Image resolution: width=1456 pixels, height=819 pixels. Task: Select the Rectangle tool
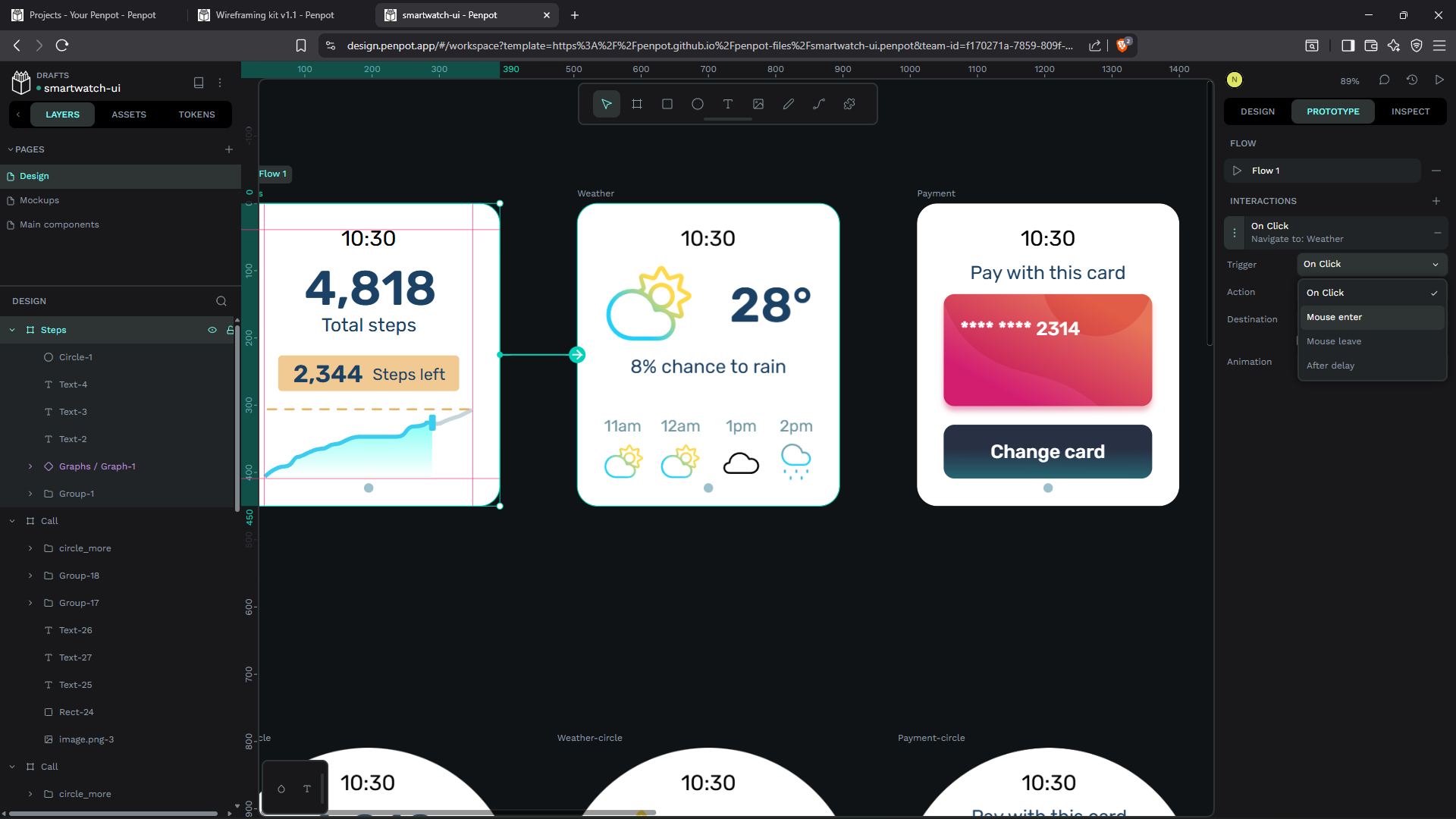[x=667, y=104]
